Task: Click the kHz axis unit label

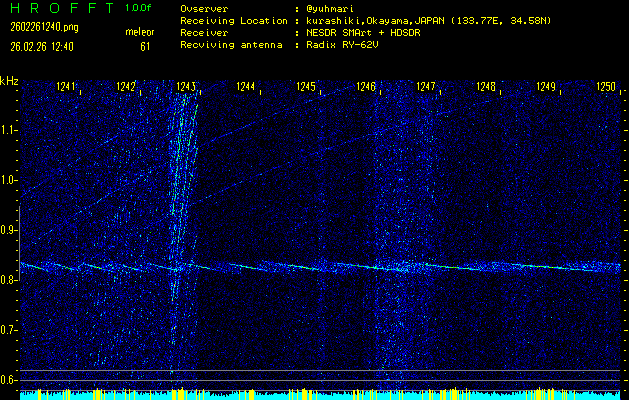Action: click(9, 81)
